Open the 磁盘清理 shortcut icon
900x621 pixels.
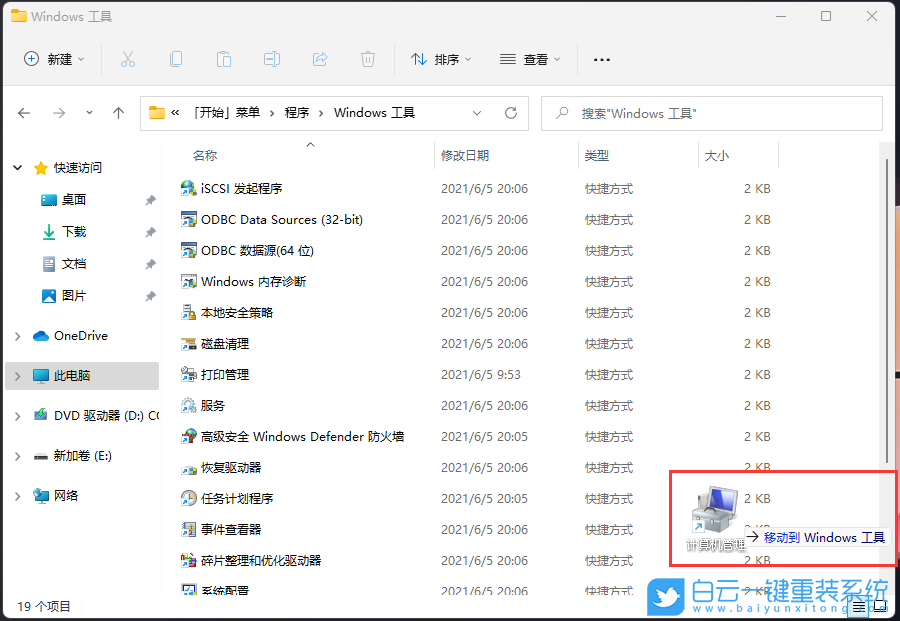[187, 343]
